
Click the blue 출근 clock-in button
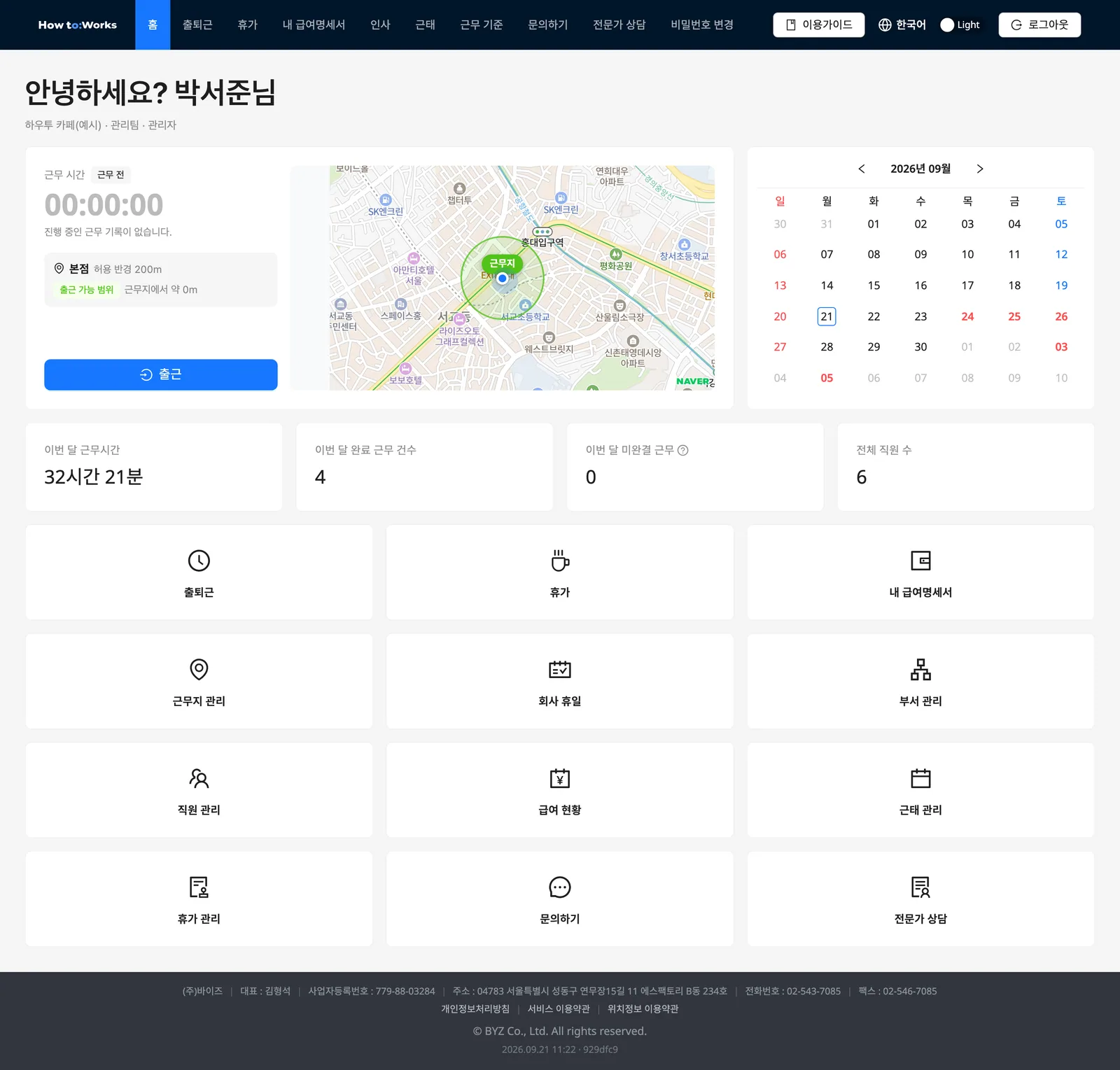tap(161, 374)
